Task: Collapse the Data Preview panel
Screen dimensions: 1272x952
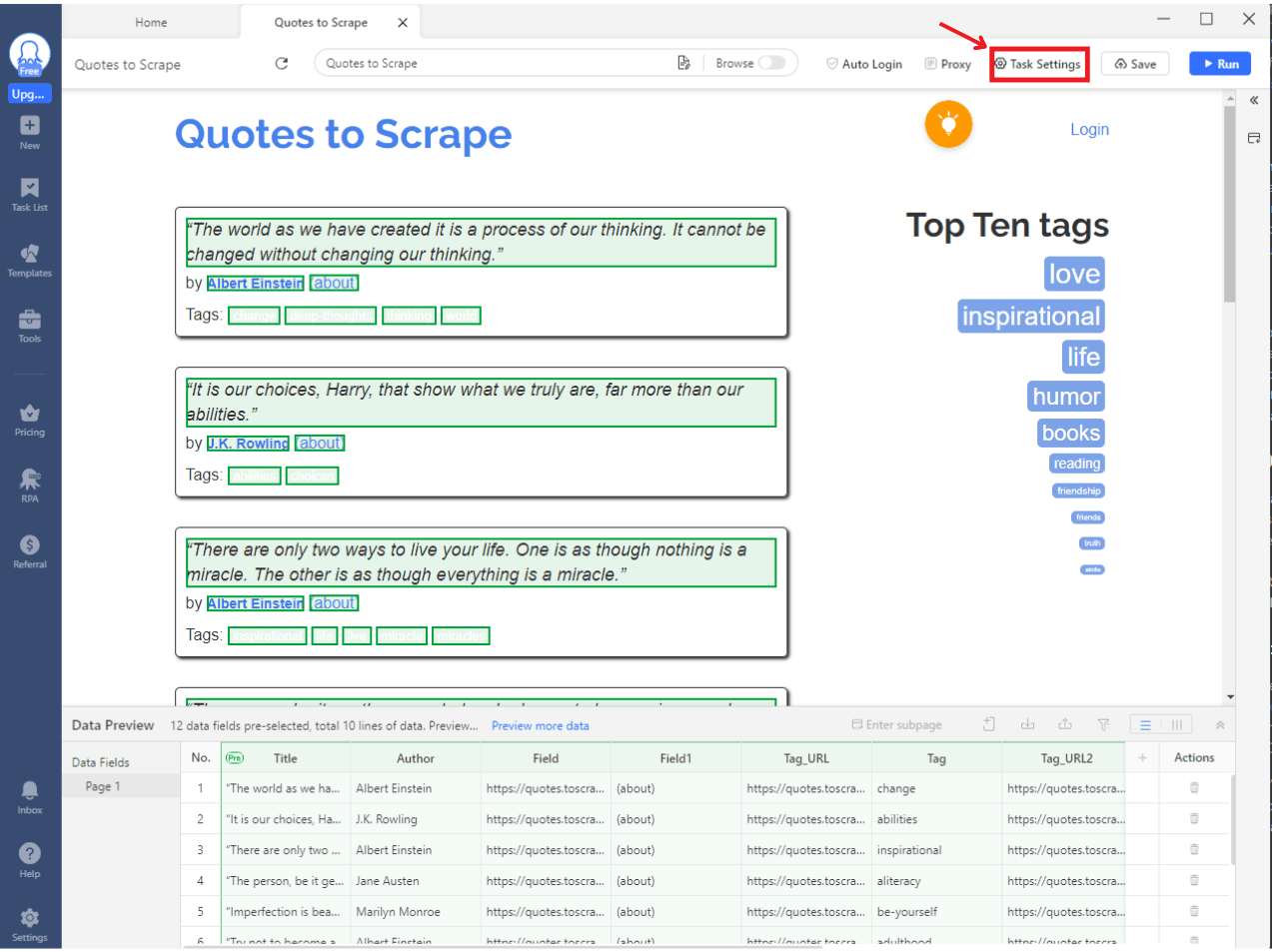Action: (1219, 725)
